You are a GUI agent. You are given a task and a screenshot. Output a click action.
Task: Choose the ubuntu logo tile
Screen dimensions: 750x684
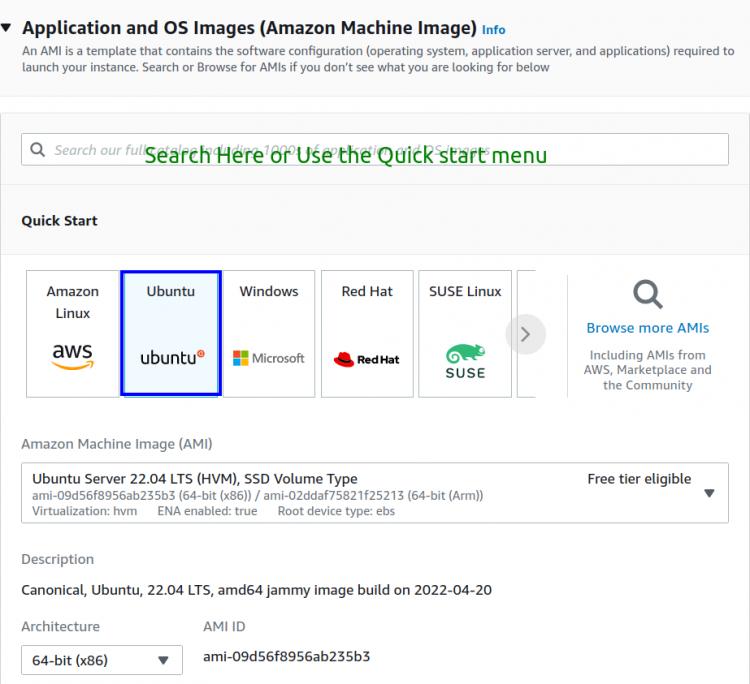coord(171,357)
